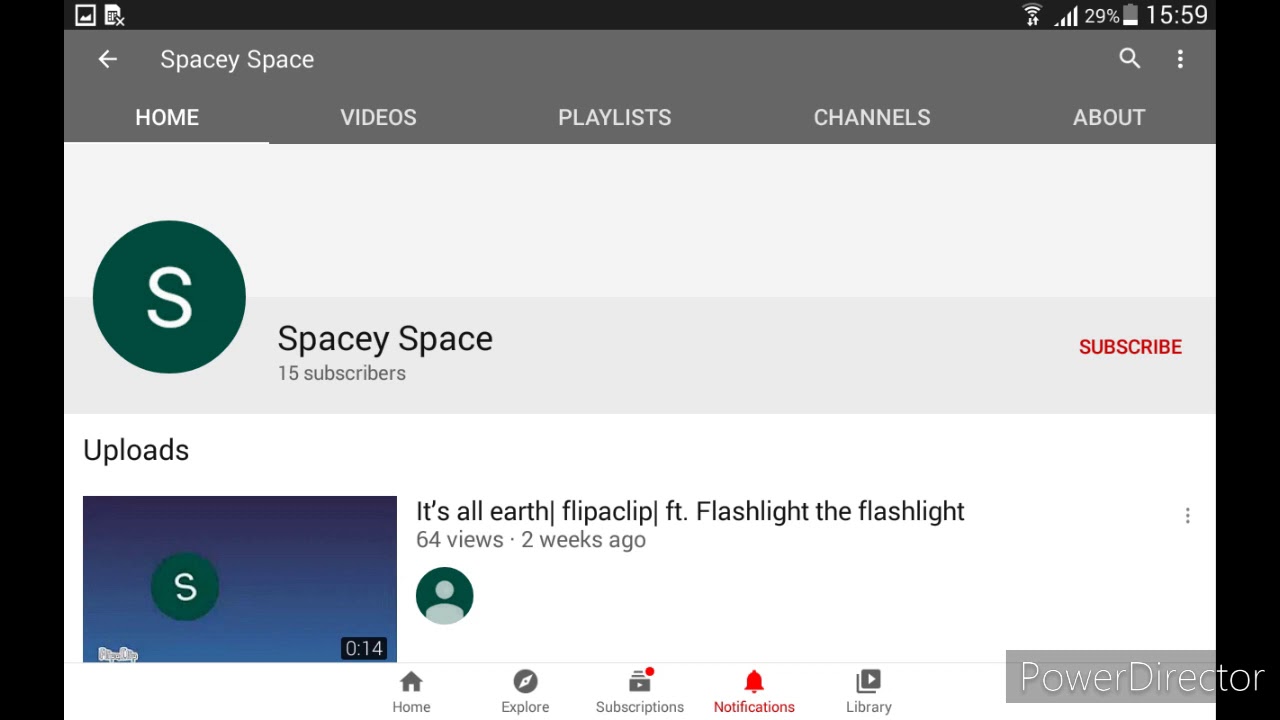Image resolution: width=1280 pixels, height=720 pixels.
Task: Tap the battery status indicator
Action: point(1131,16)
